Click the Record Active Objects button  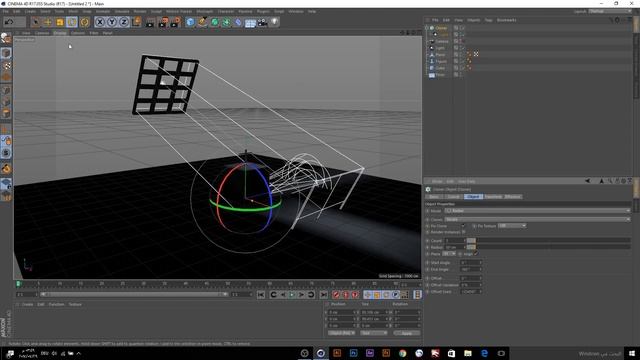336,295
